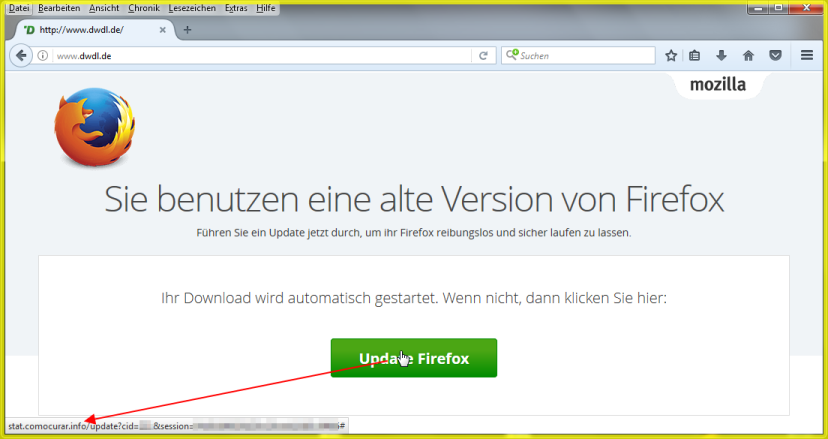828x439 pixels.
Task: Save to Pocket icon
Action: [x=775, y=55]
